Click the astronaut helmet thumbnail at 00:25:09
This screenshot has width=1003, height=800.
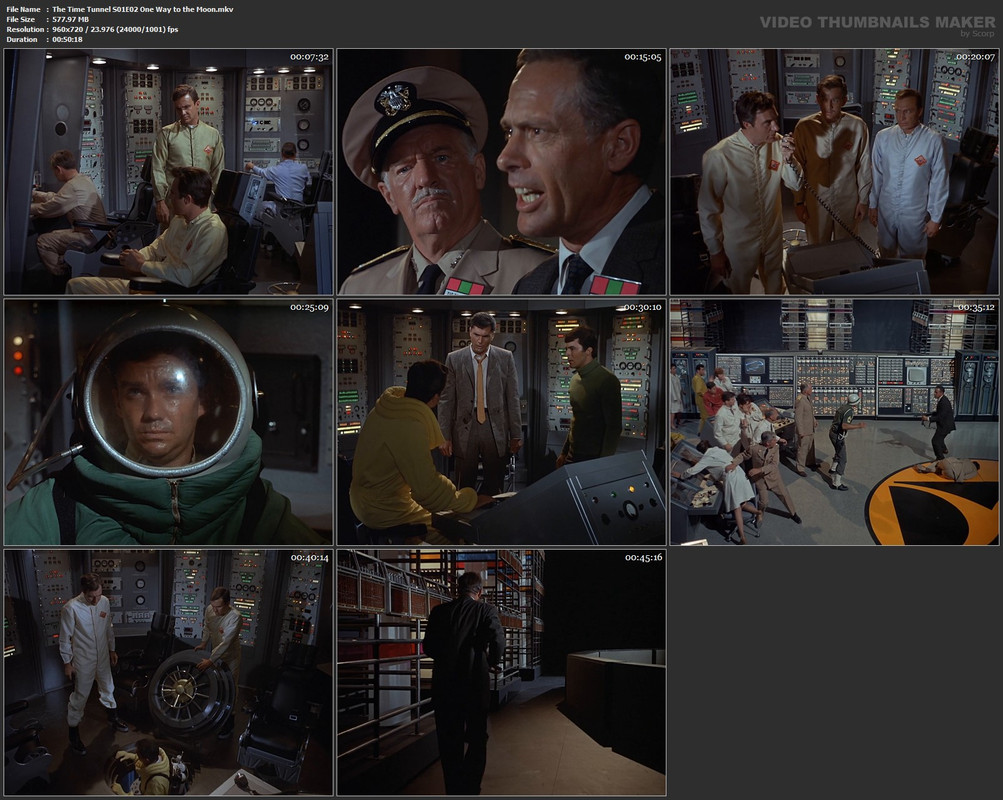(x=168, y=422)
